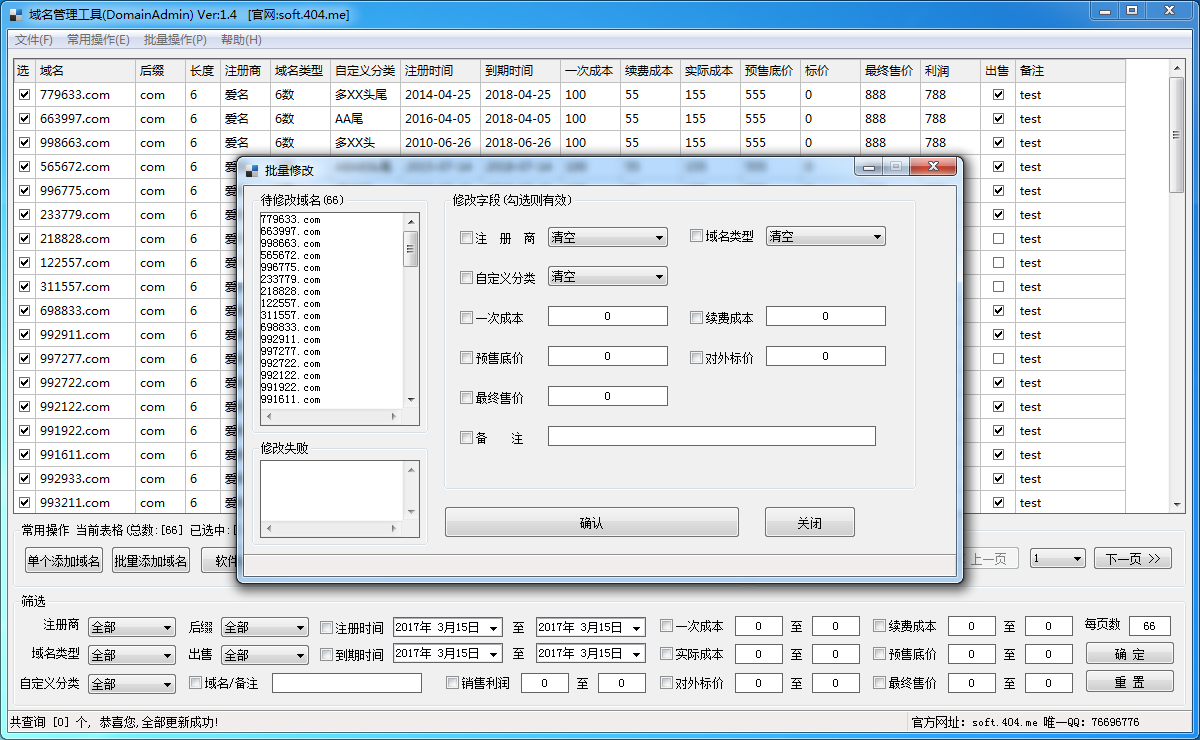Select 992911.com in the 待修改域名 list
Screen dimensions: 1200x740
291,340
